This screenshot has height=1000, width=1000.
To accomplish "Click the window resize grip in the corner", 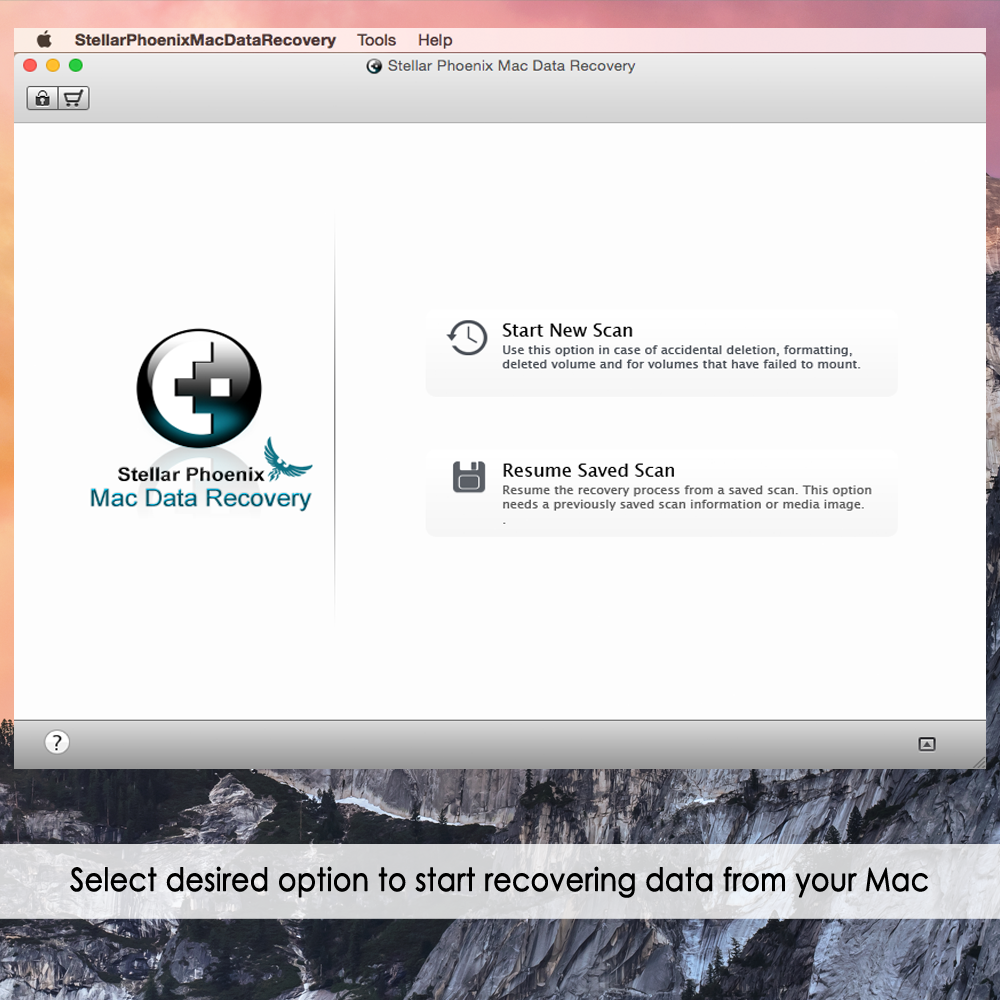I will click(978, 761).
